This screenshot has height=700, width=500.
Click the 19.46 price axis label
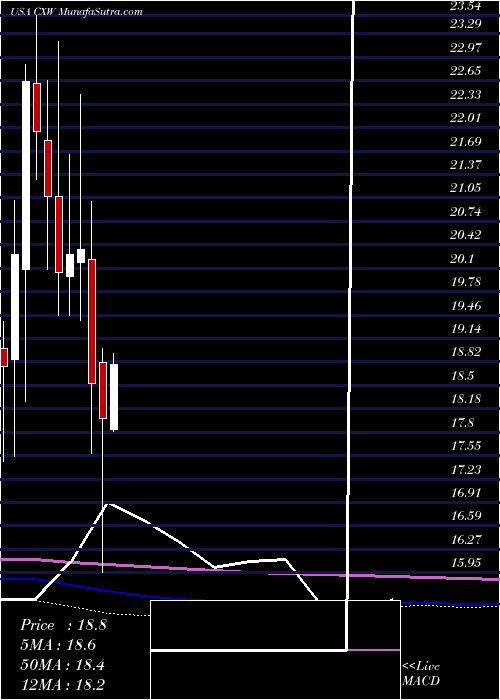[x=465, y=305]
